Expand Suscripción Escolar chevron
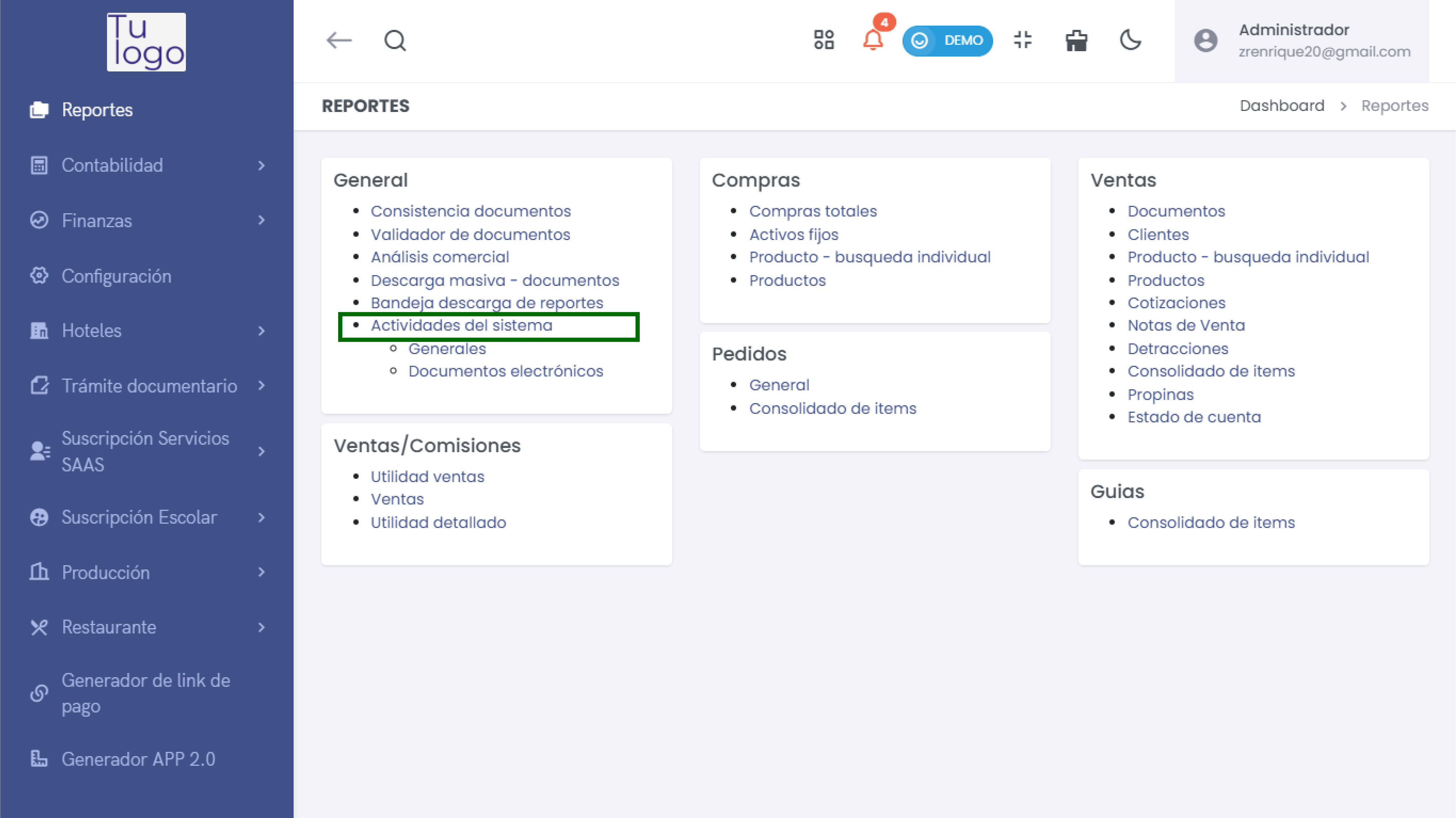1456x818 pixels. [261, 517]
